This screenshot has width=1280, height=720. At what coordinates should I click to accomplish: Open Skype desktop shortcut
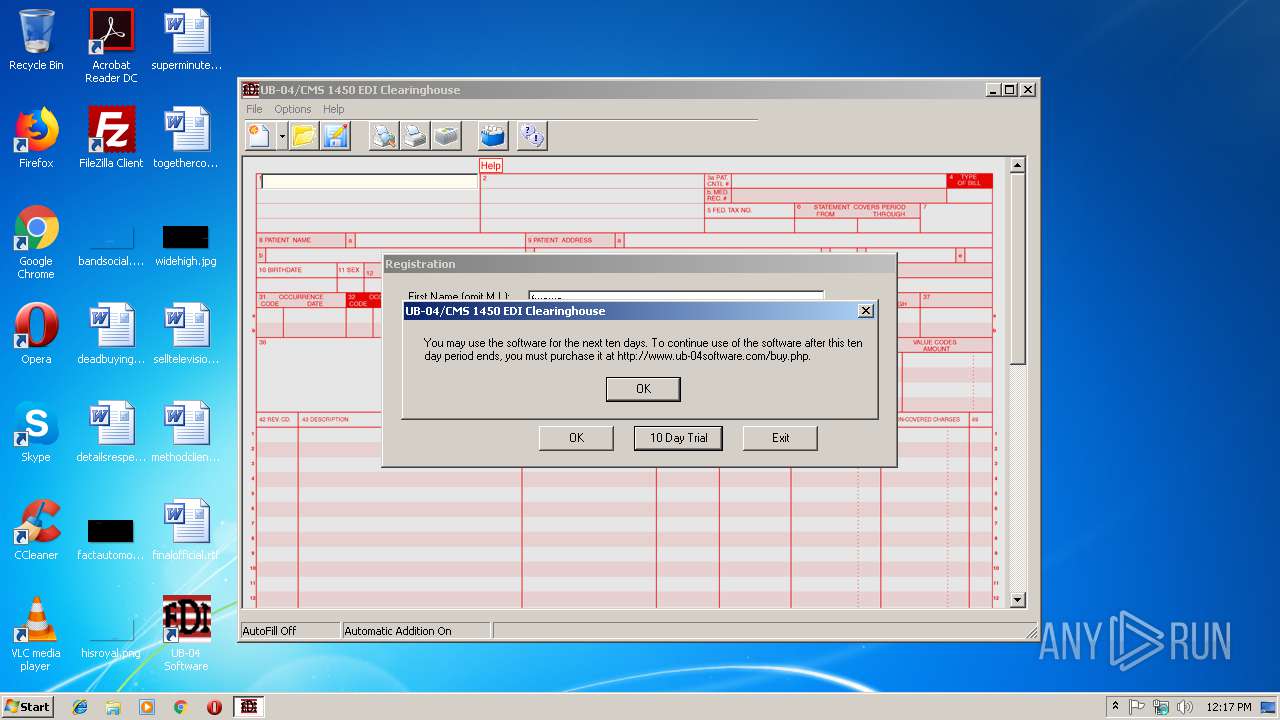click(36, 432)
